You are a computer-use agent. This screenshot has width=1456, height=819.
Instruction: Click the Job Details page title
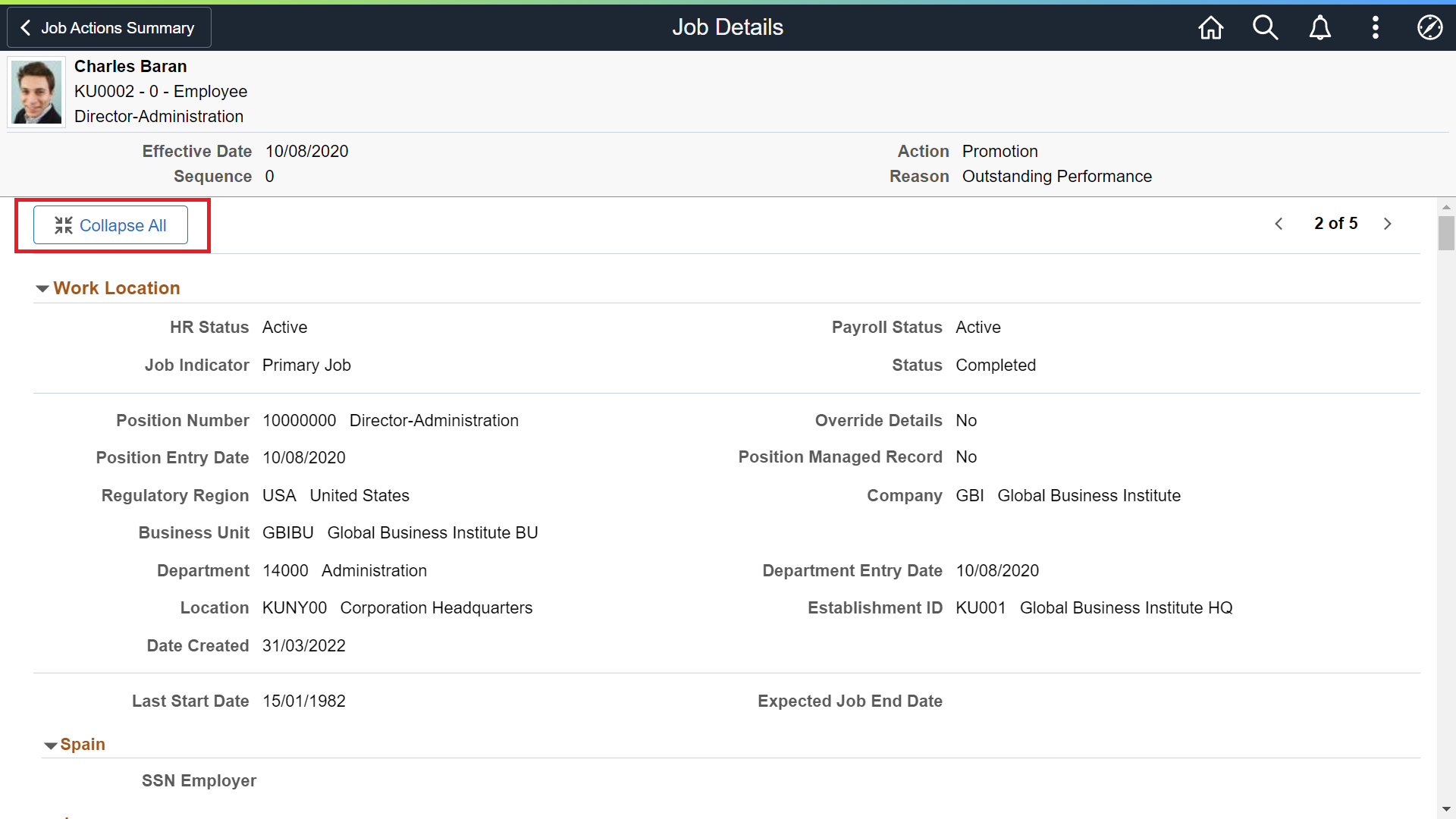tap(727, 28)
